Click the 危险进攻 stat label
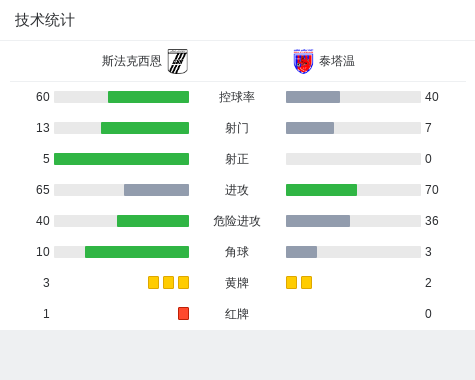Viewport: 475px width, 380px height. click(237, 221)
